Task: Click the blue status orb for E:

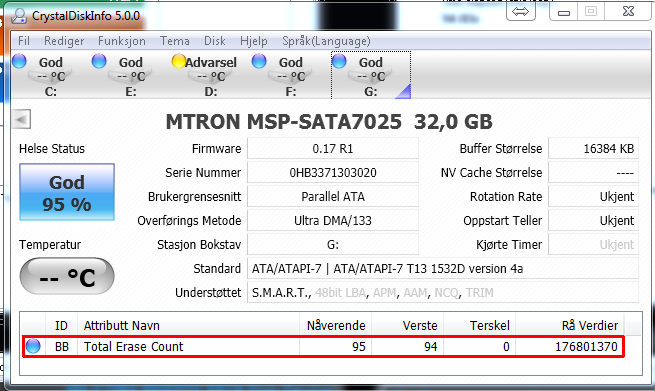Action: (x=99, y=61)
